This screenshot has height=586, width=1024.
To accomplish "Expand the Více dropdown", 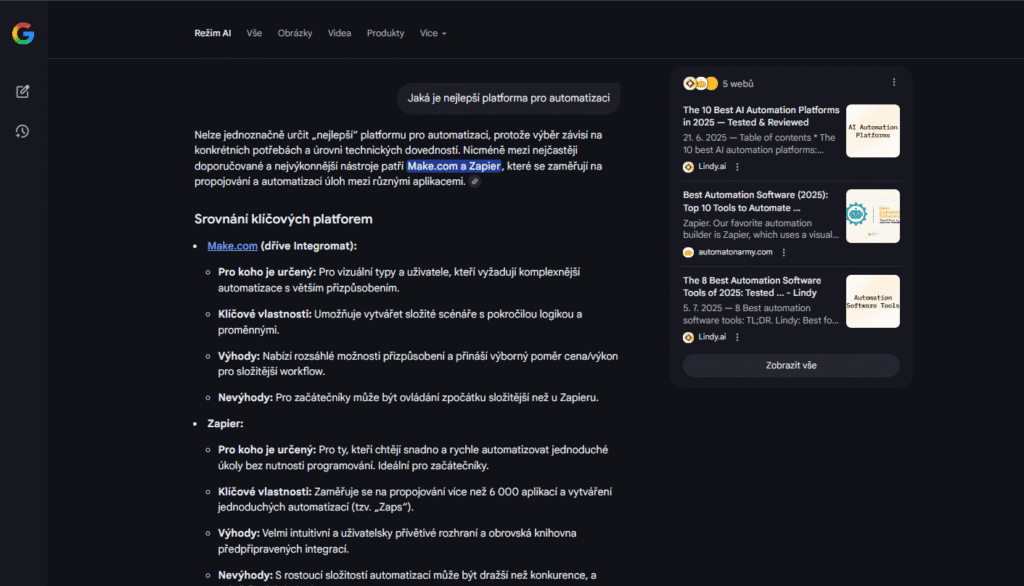I will [433, 33].
